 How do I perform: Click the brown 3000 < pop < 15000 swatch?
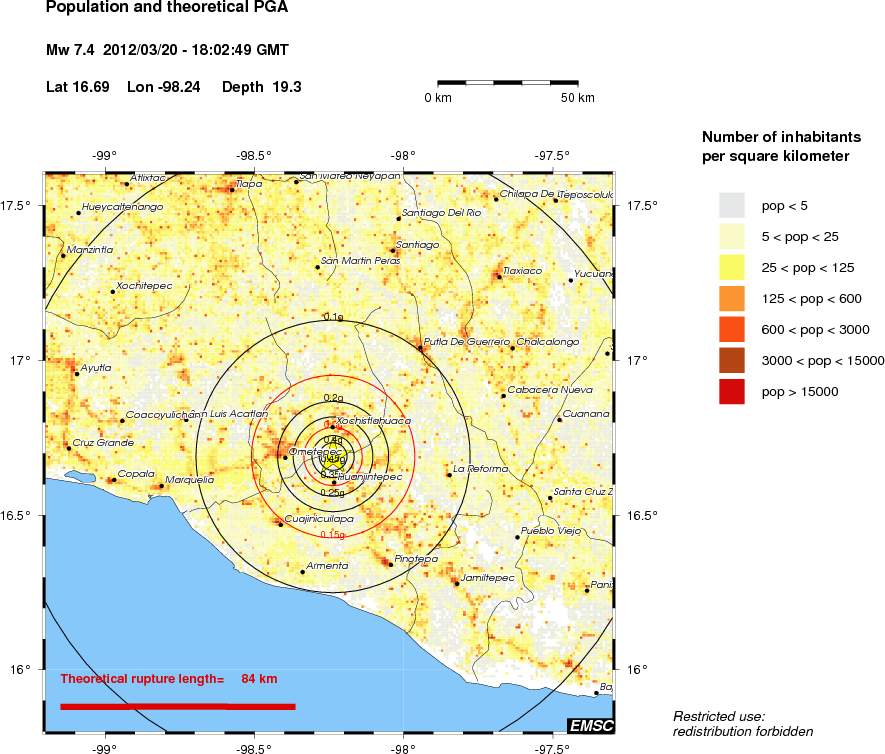[x=731, y=361]
